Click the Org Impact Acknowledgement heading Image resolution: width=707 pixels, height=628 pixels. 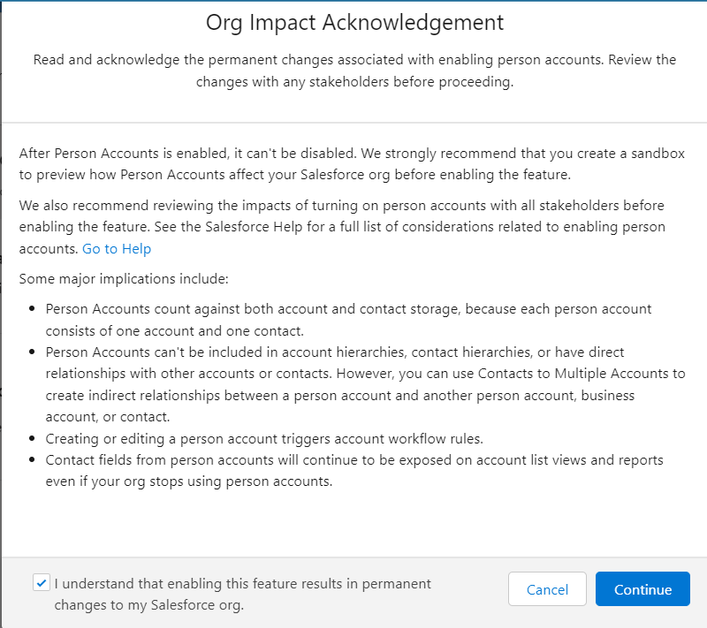354,22
